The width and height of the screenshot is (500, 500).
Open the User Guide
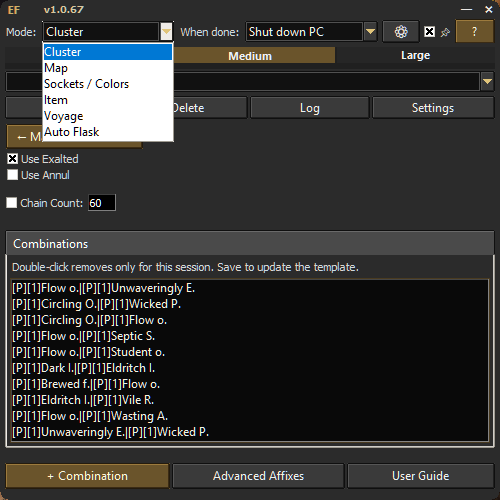coord(421,476)
